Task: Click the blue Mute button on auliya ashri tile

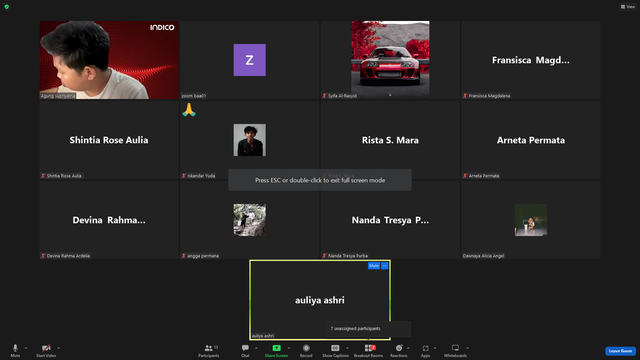Action: pos(374,266)
